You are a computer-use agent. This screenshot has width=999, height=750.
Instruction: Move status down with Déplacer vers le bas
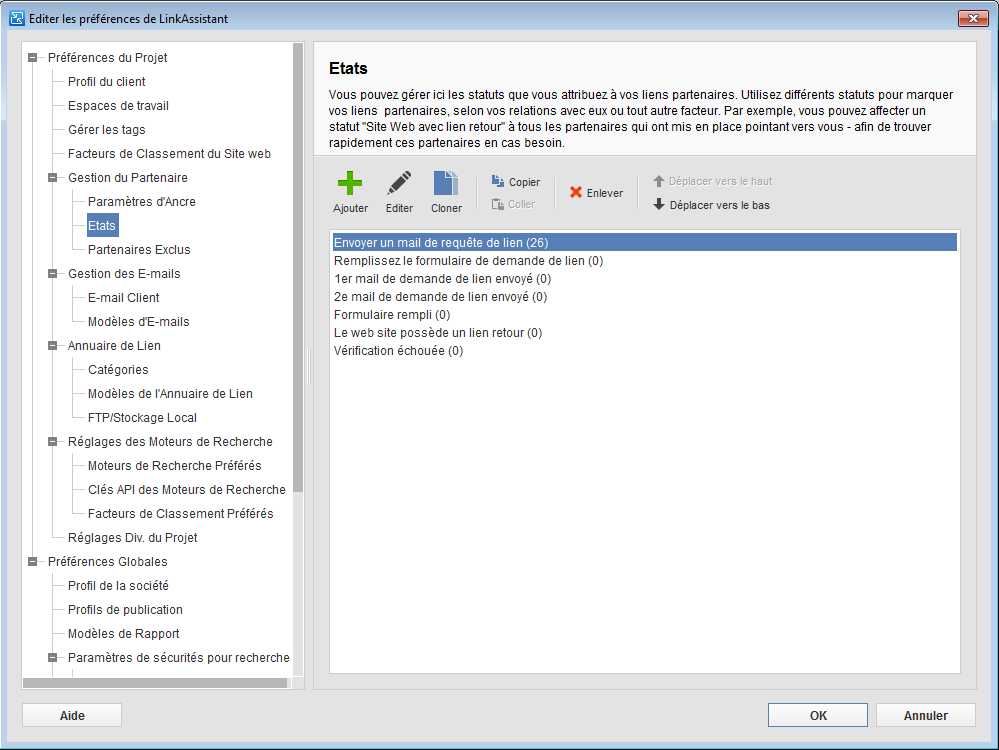tap(711, 205)
